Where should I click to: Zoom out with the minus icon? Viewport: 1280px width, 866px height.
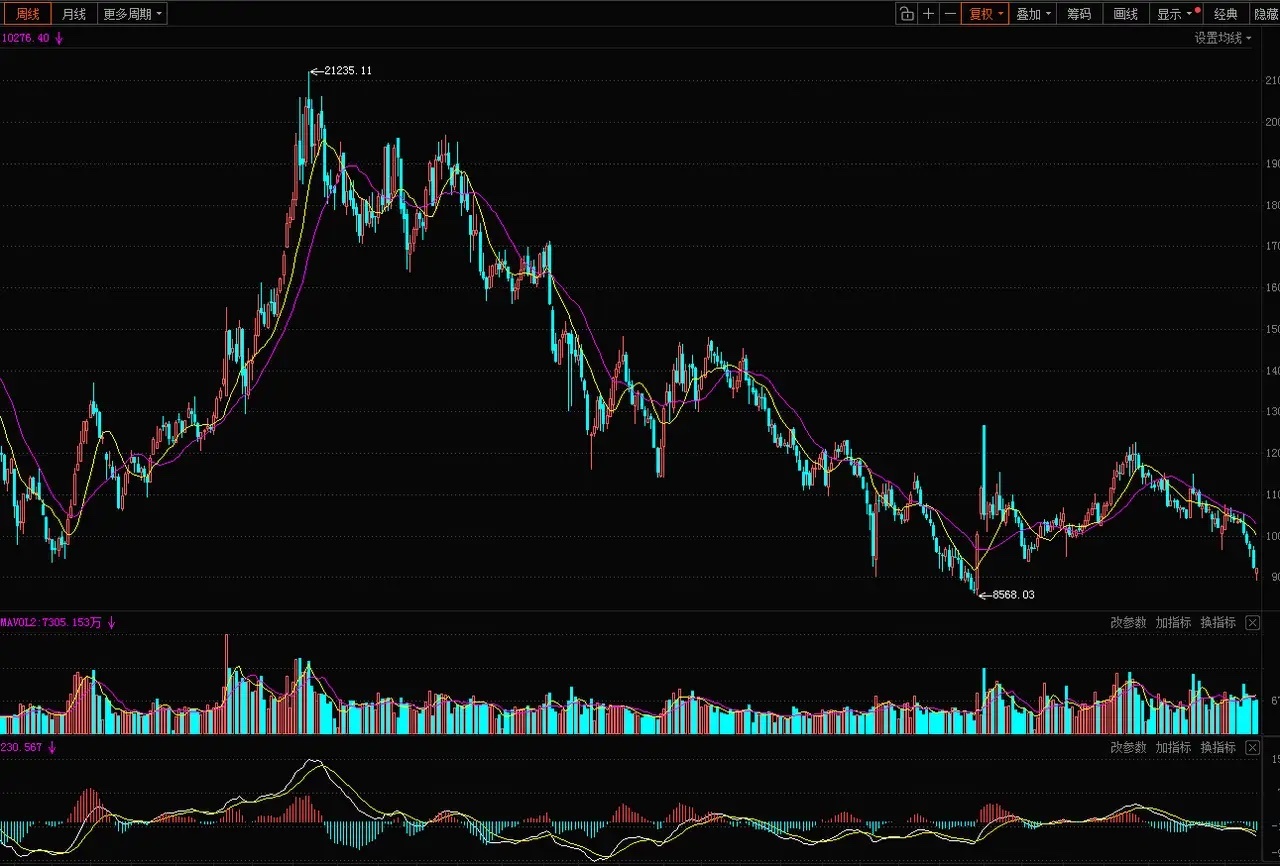pyautogui.click(x=950, y=14)
